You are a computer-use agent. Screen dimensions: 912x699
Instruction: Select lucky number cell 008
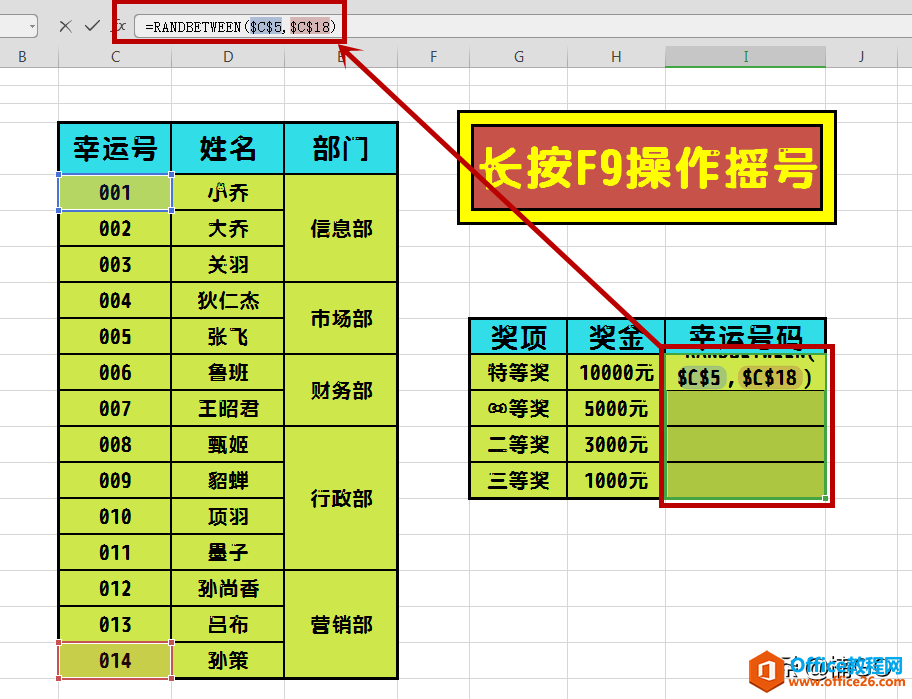(115, 445)
